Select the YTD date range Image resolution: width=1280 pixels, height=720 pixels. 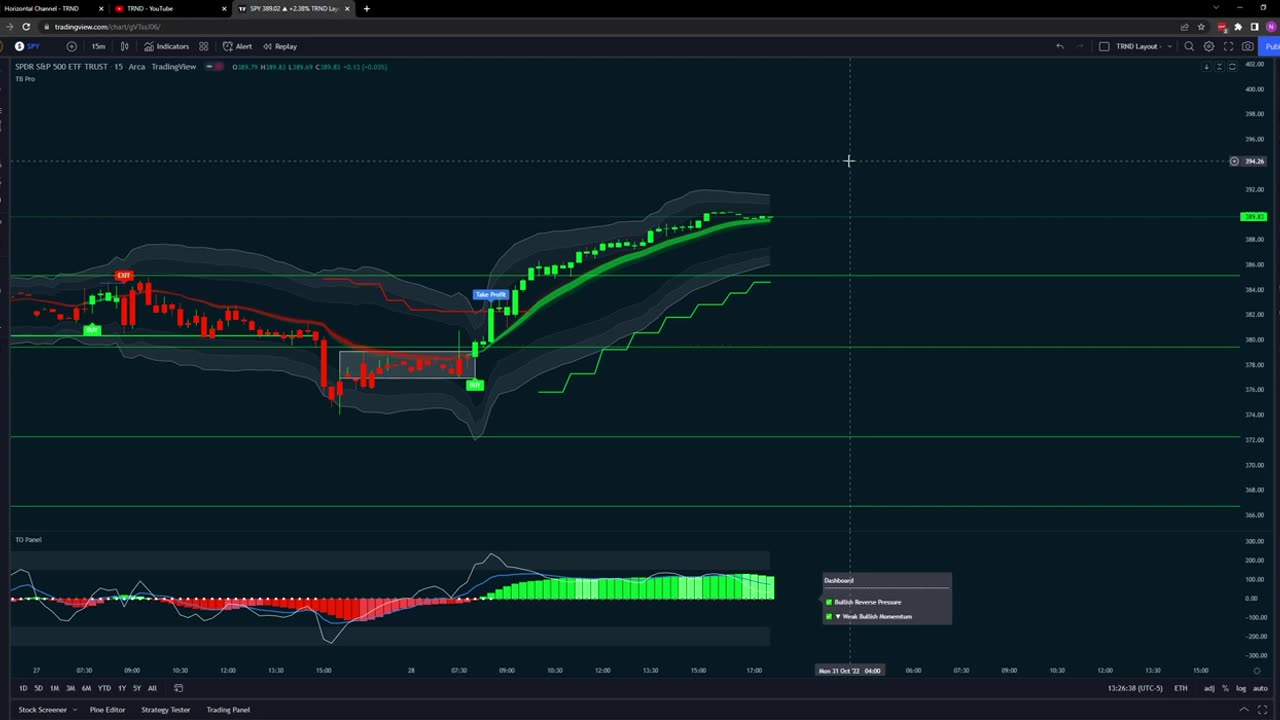pos(104,688)
